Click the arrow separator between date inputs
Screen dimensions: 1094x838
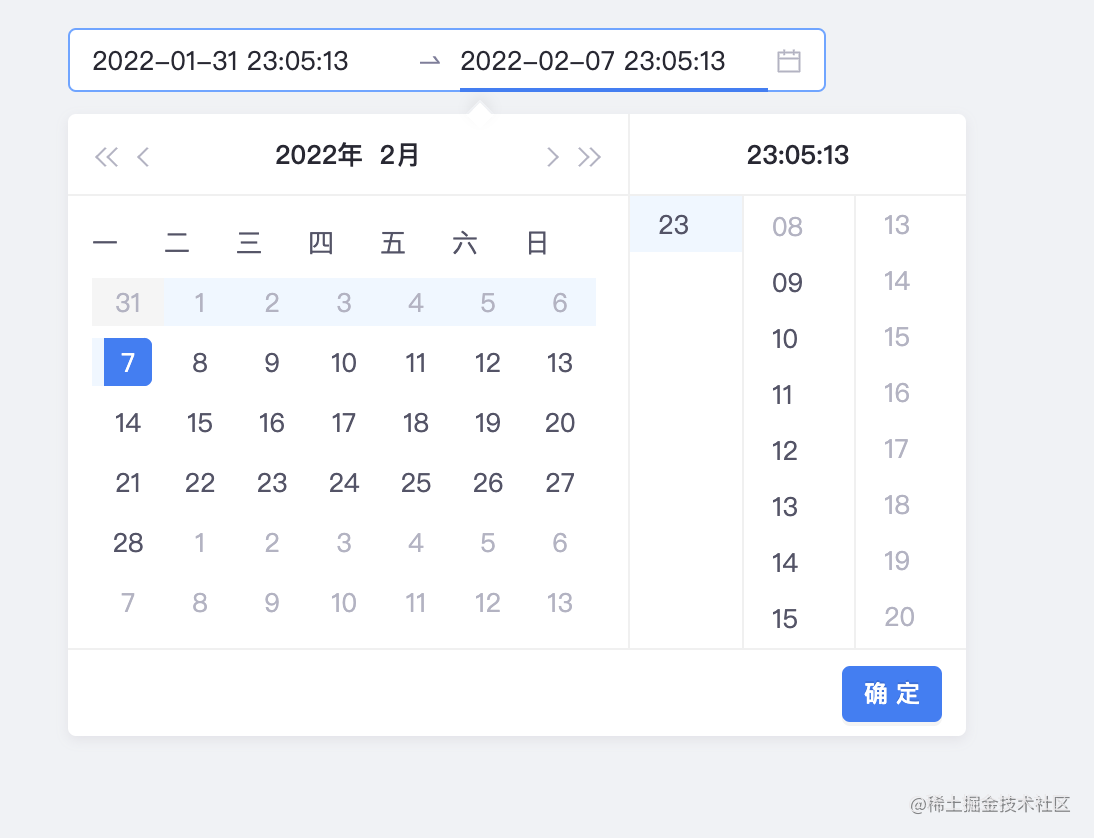pyautogui.click(x=430, y=61)
